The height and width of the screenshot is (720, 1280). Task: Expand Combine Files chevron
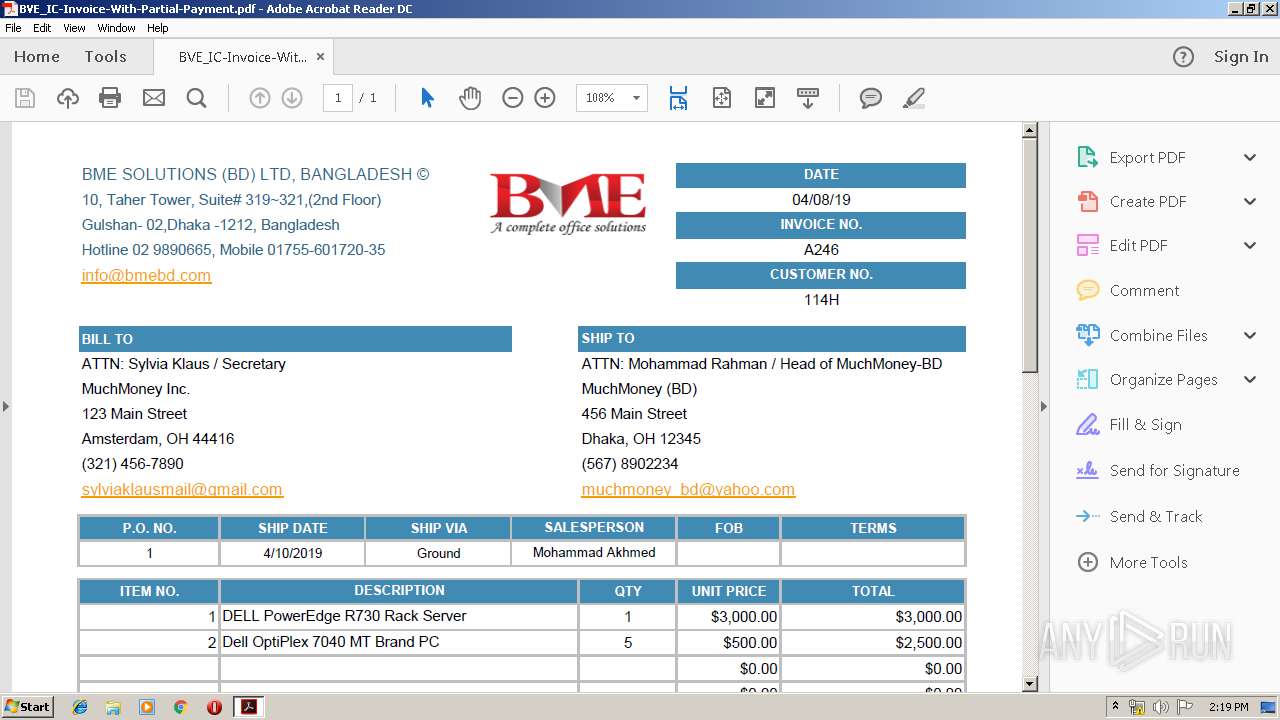tap(1250, 335)
